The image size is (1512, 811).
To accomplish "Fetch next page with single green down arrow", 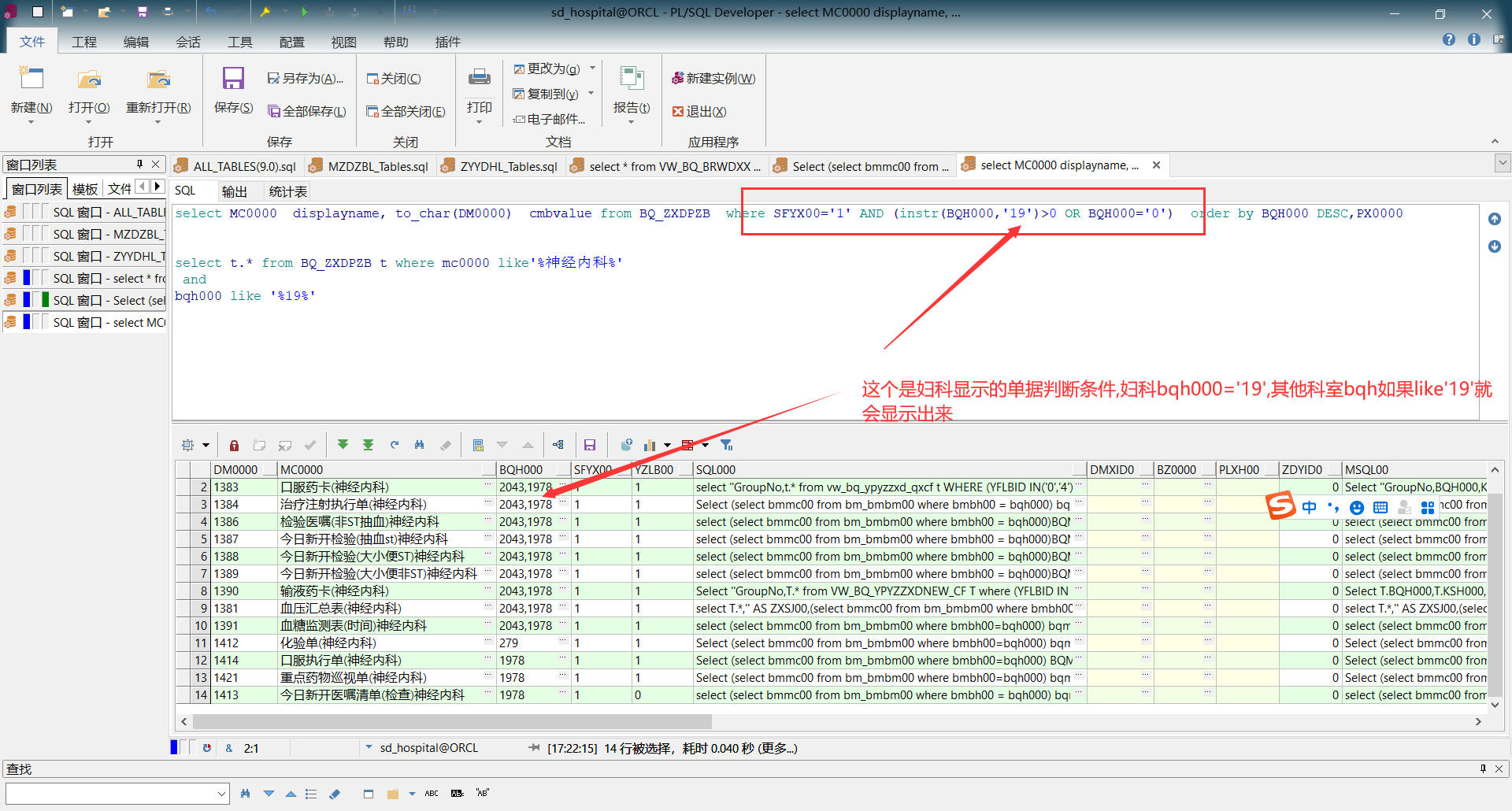I will coord(343,445).
